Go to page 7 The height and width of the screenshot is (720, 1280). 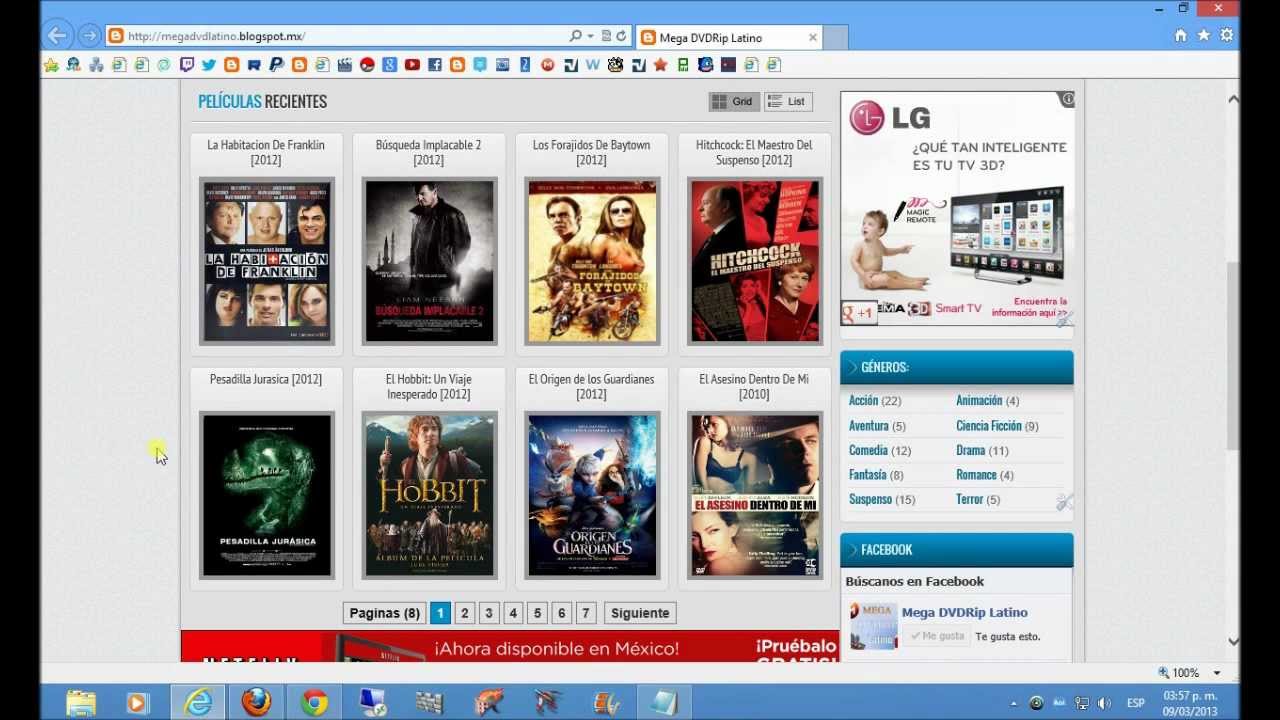click(x=586, y=613)
